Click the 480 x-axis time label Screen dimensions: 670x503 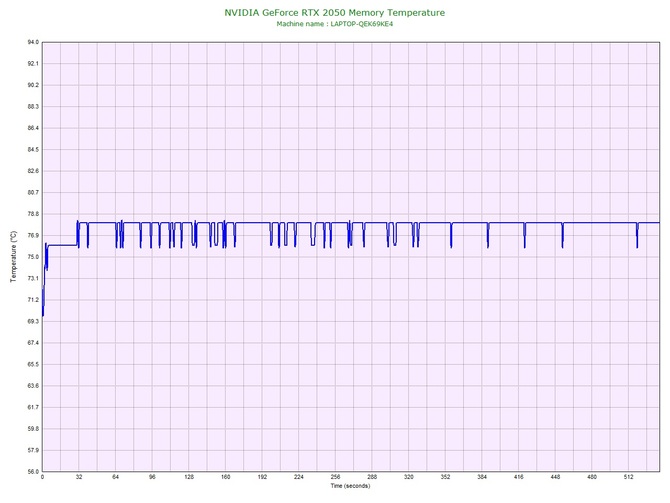click(x=592, y=477)
